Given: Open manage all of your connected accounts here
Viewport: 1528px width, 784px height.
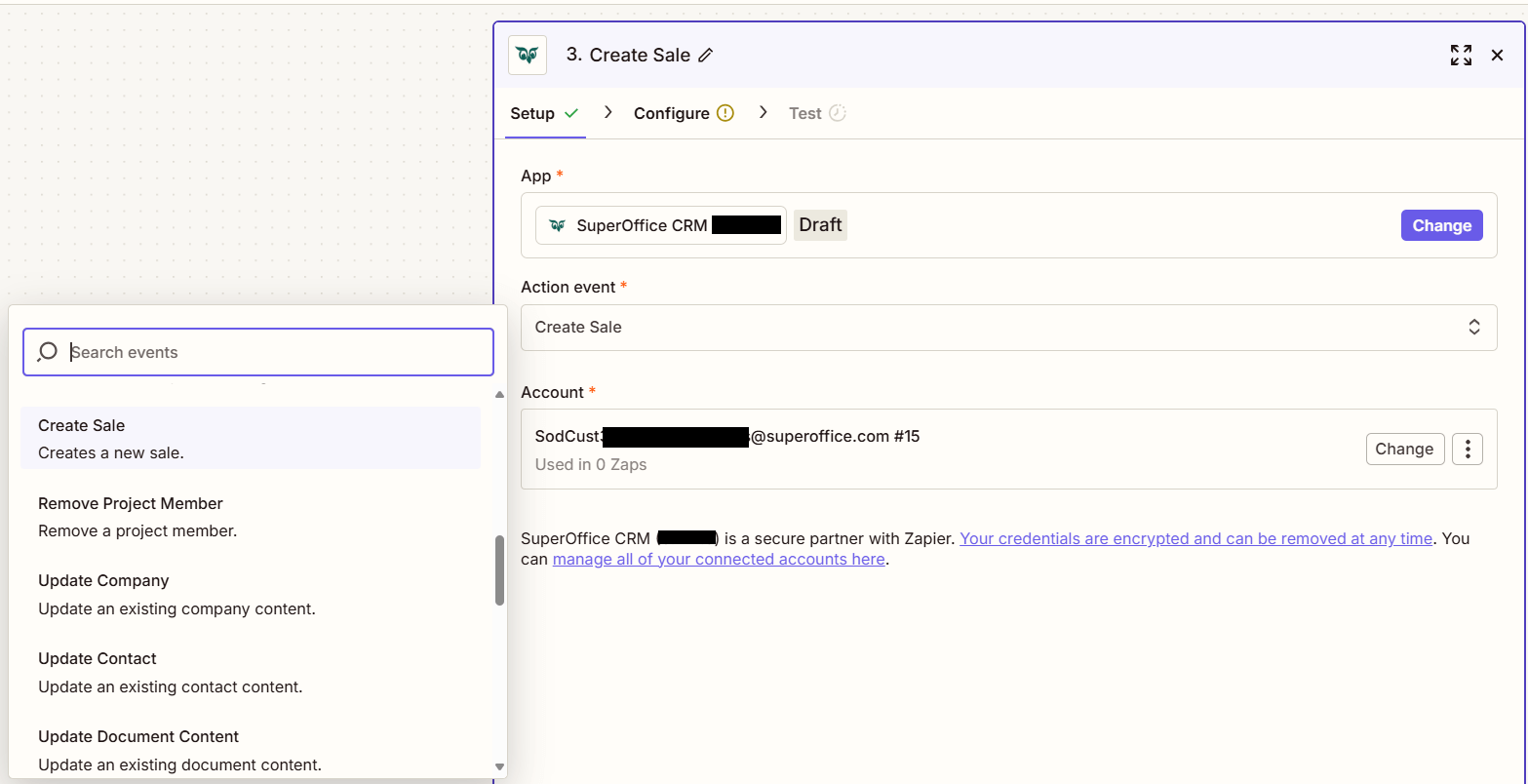Looking at the screenshot, I should click(x=718, y=559).
